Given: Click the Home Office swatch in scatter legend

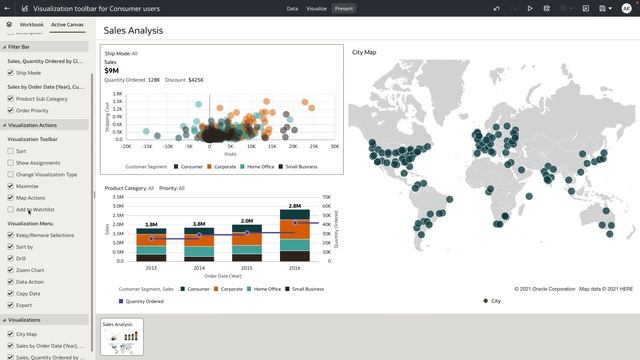Looking at the screenshot, I should click(x=242, y=167).
